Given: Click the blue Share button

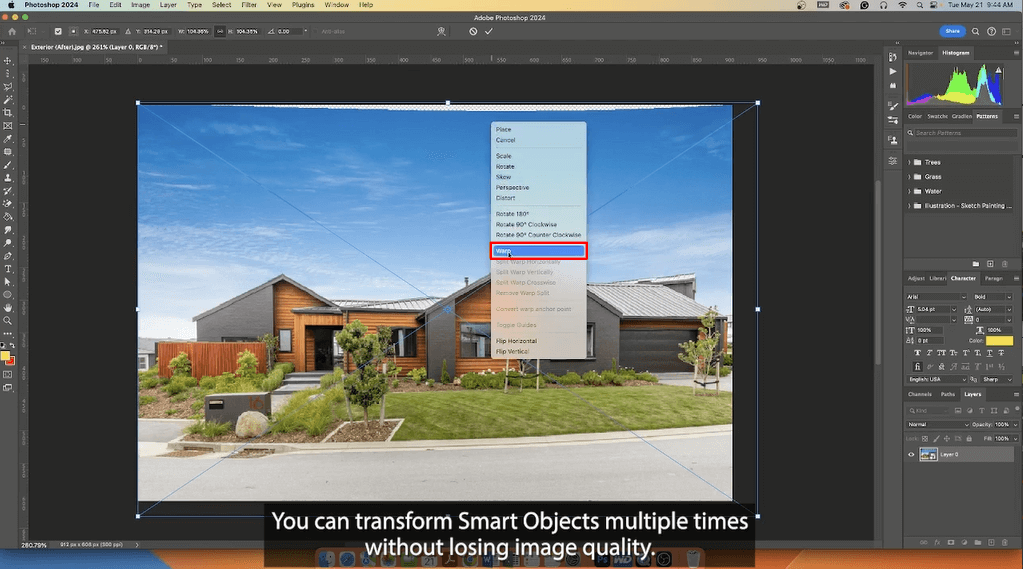Looking at the screenshot, I should point(953,31).
